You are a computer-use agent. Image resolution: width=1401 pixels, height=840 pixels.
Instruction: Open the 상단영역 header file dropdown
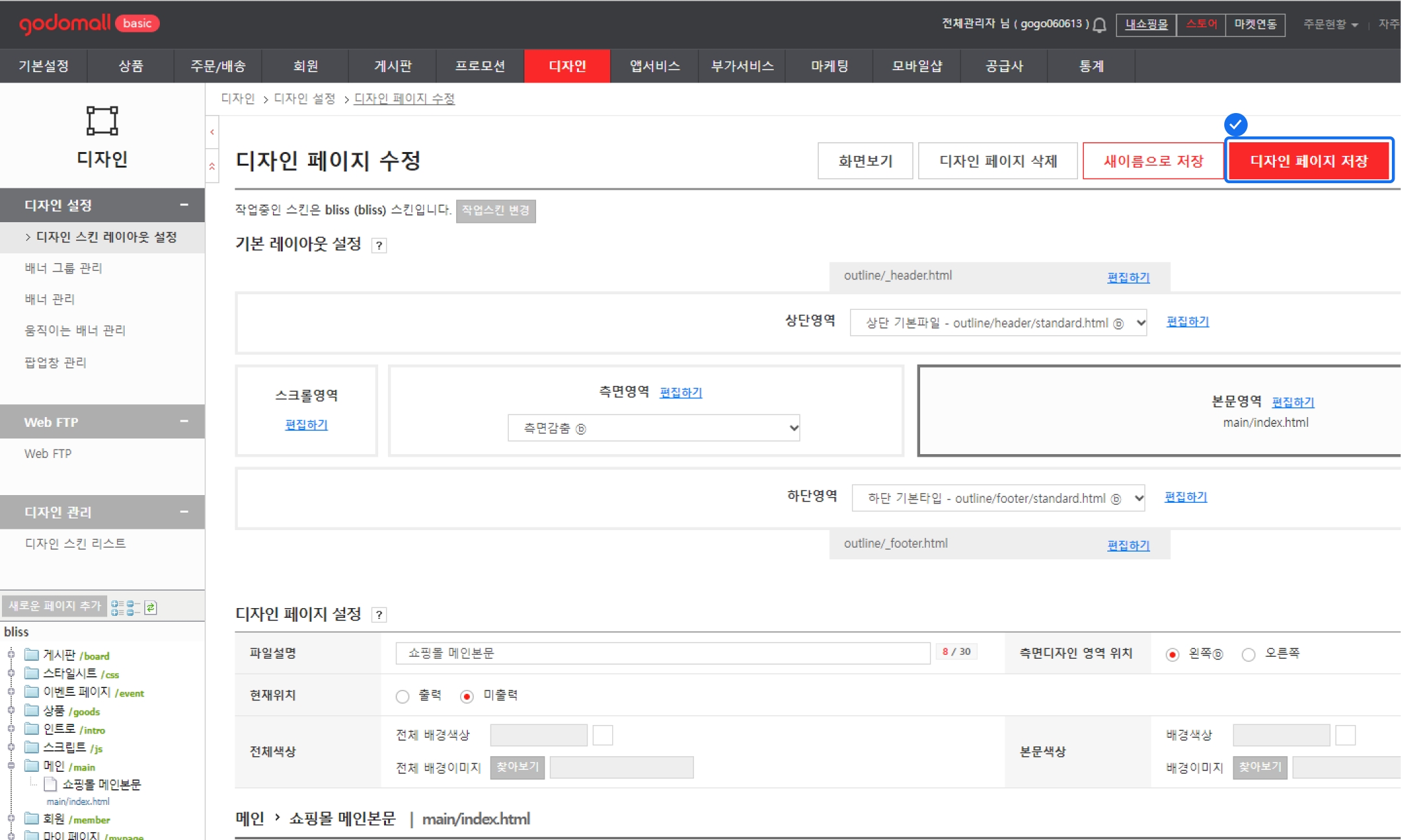click(x=998, y=323)
